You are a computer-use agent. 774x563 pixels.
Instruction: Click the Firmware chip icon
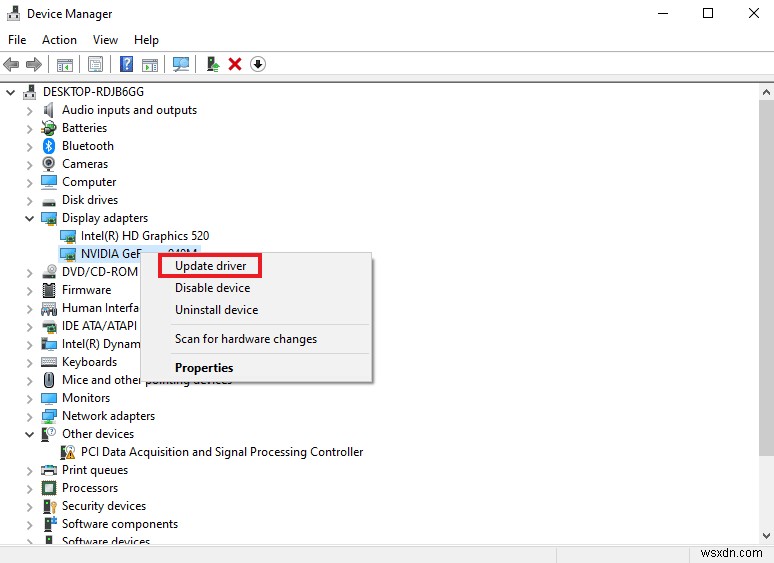point(49,290)
